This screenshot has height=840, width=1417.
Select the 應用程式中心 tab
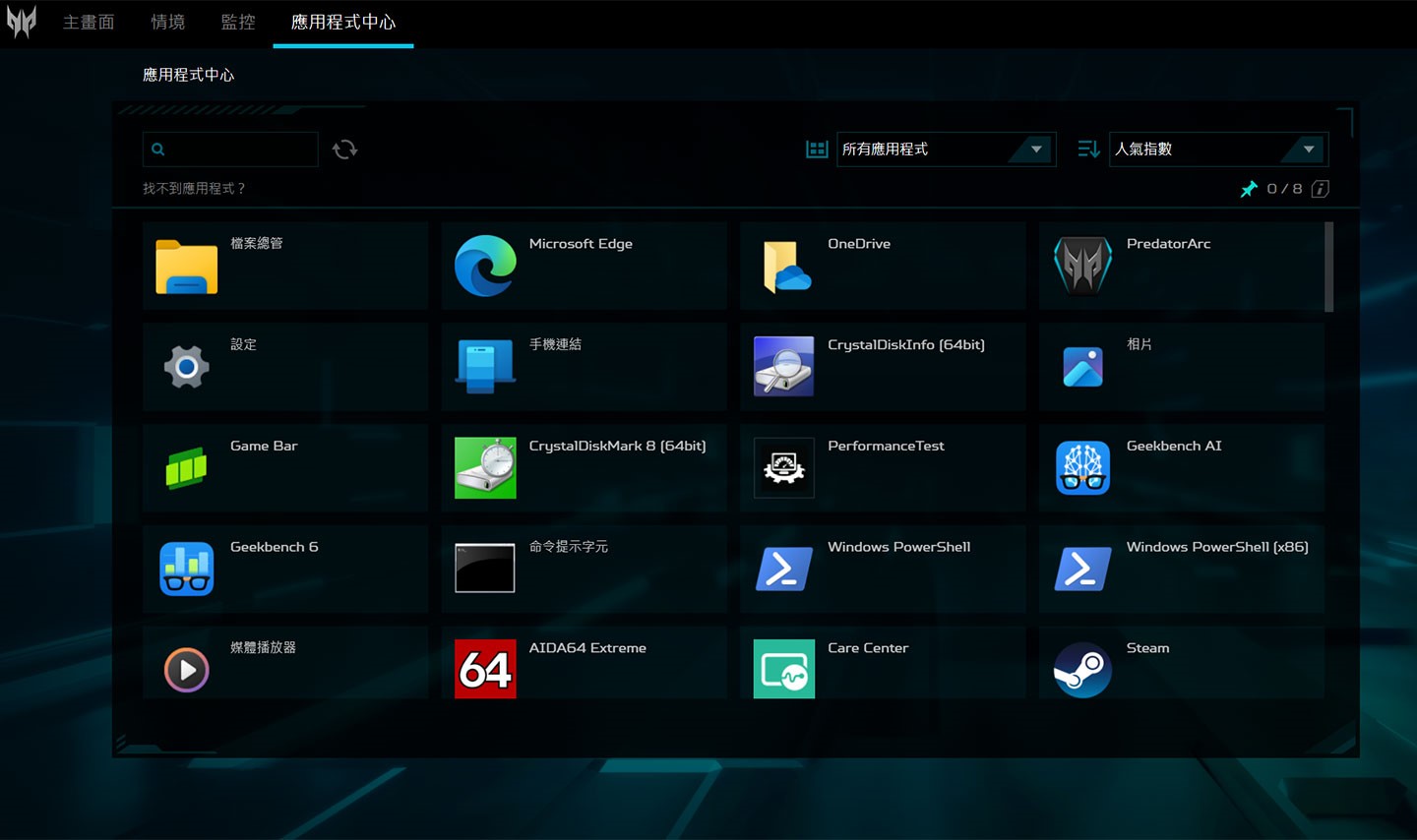tap(343, 22)
